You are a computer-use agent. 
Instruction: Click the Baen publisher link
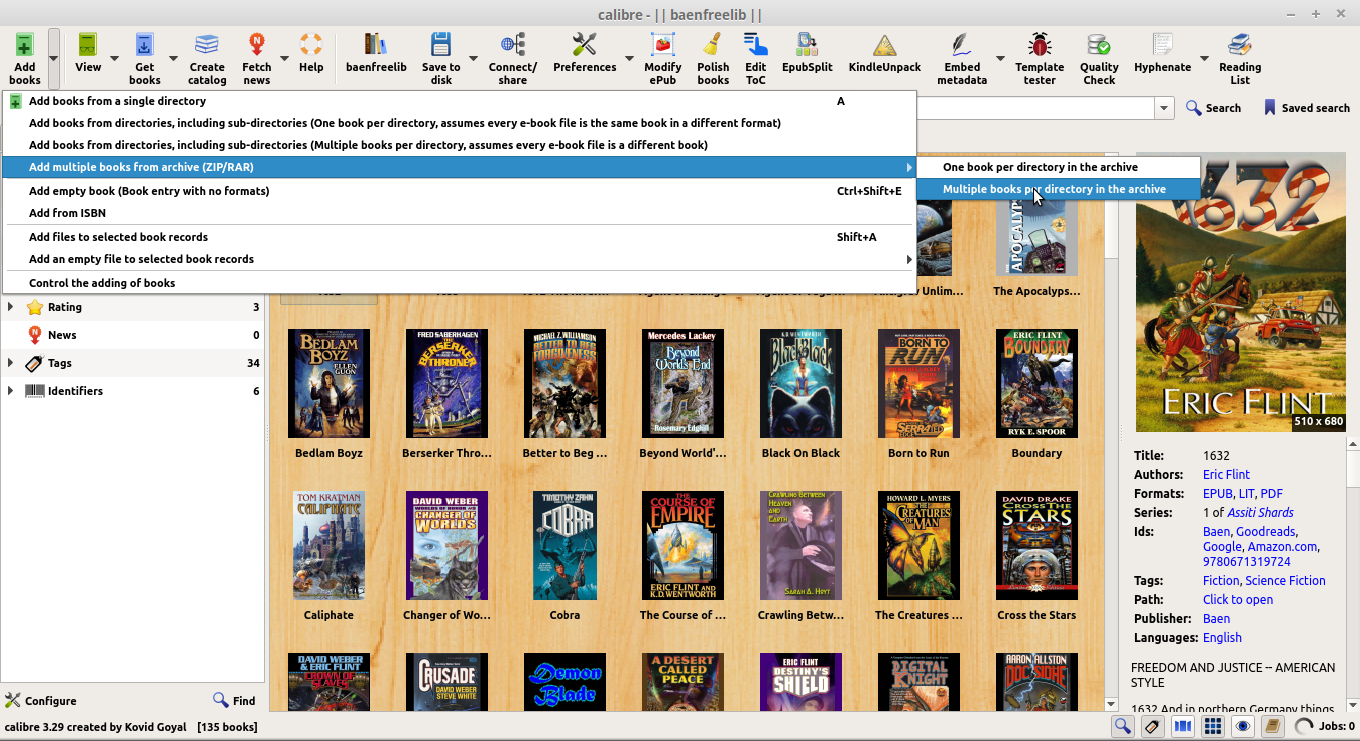coord(1216,619)
